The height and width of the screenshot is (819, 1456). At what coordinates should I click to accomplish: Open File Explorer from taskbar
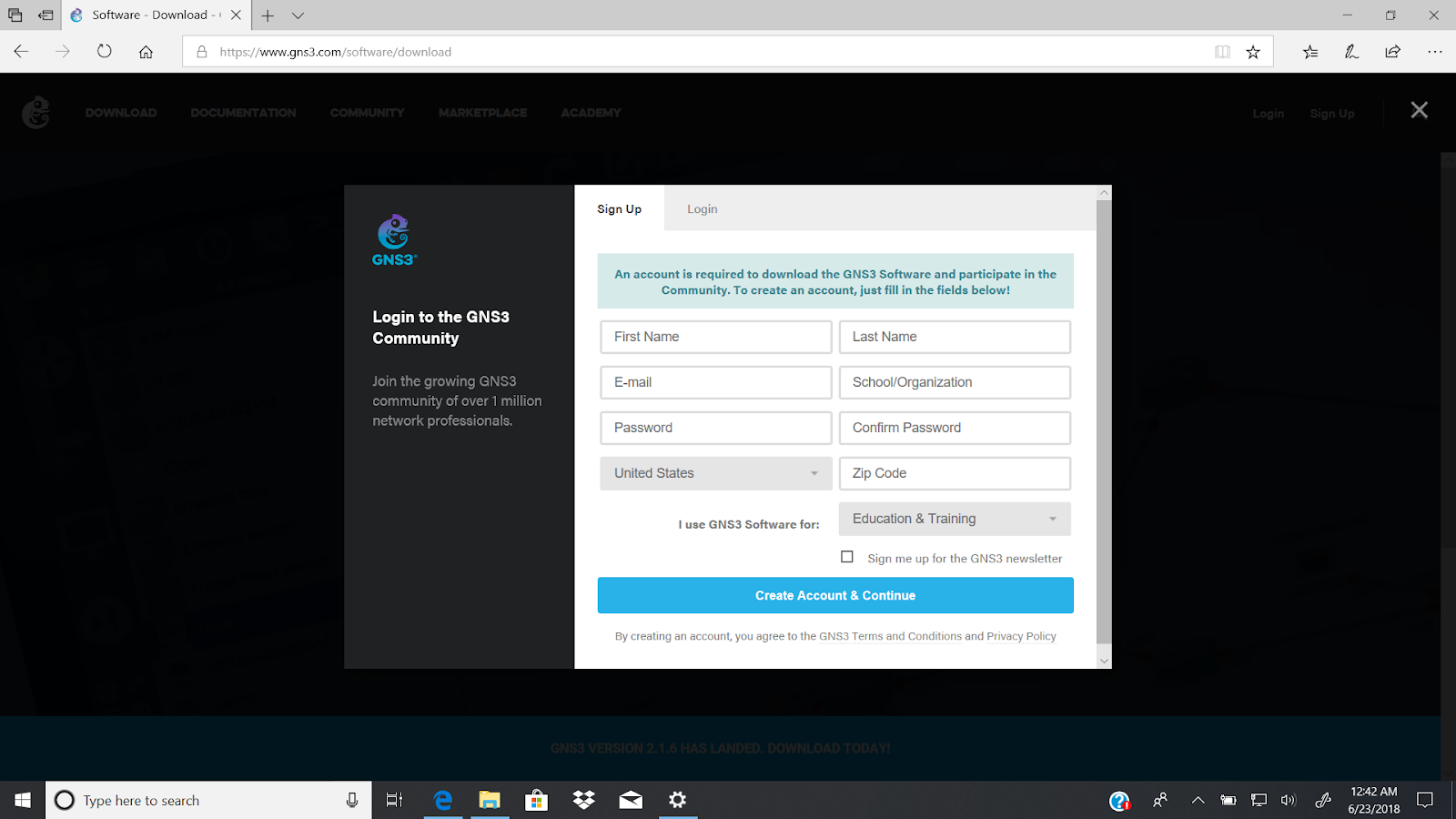tap(490, 800)
